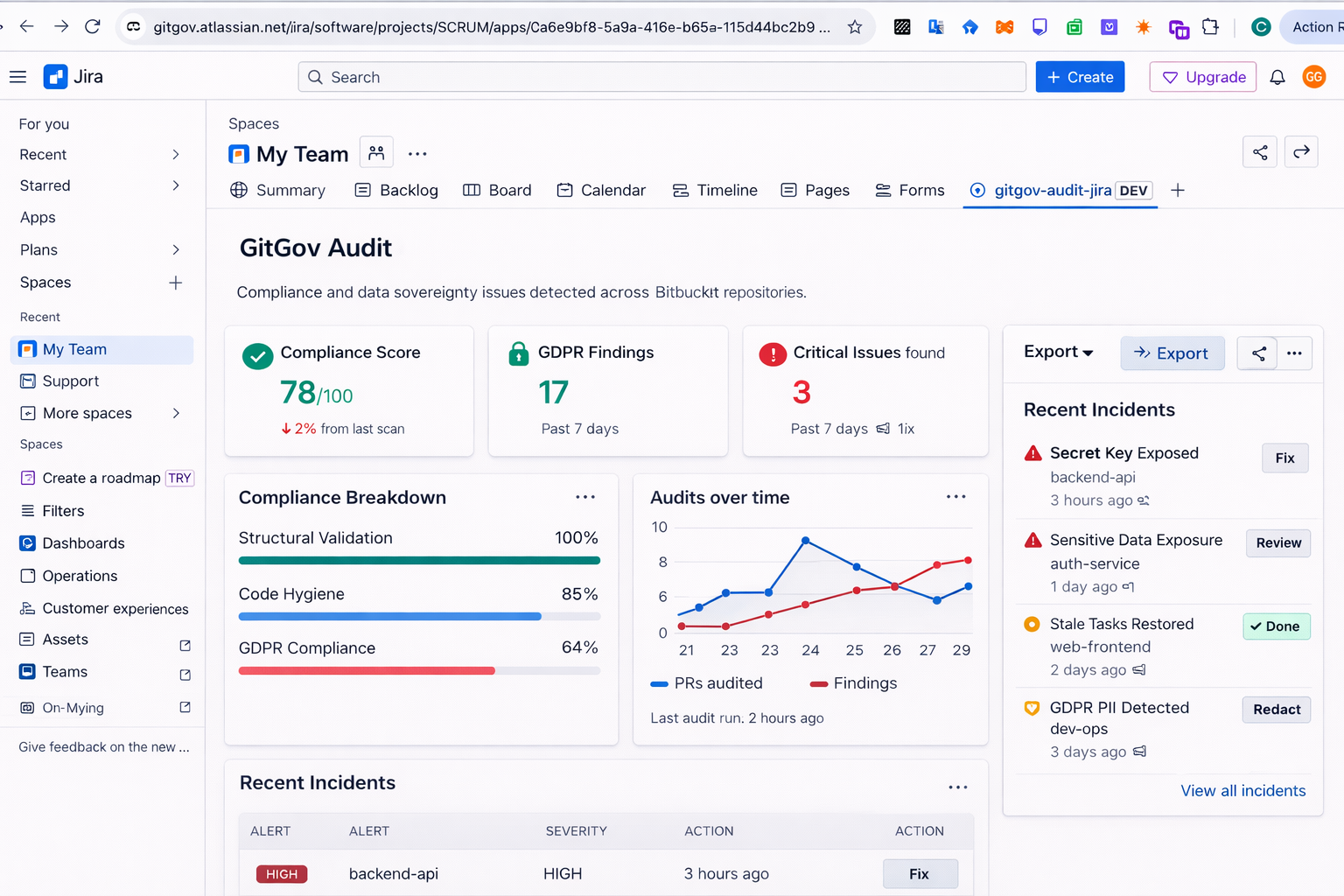Viewport: 1344px width, 896px height.
Task: Click the GDPR Compliance progress bar
Action: click(x=419, y=671)
